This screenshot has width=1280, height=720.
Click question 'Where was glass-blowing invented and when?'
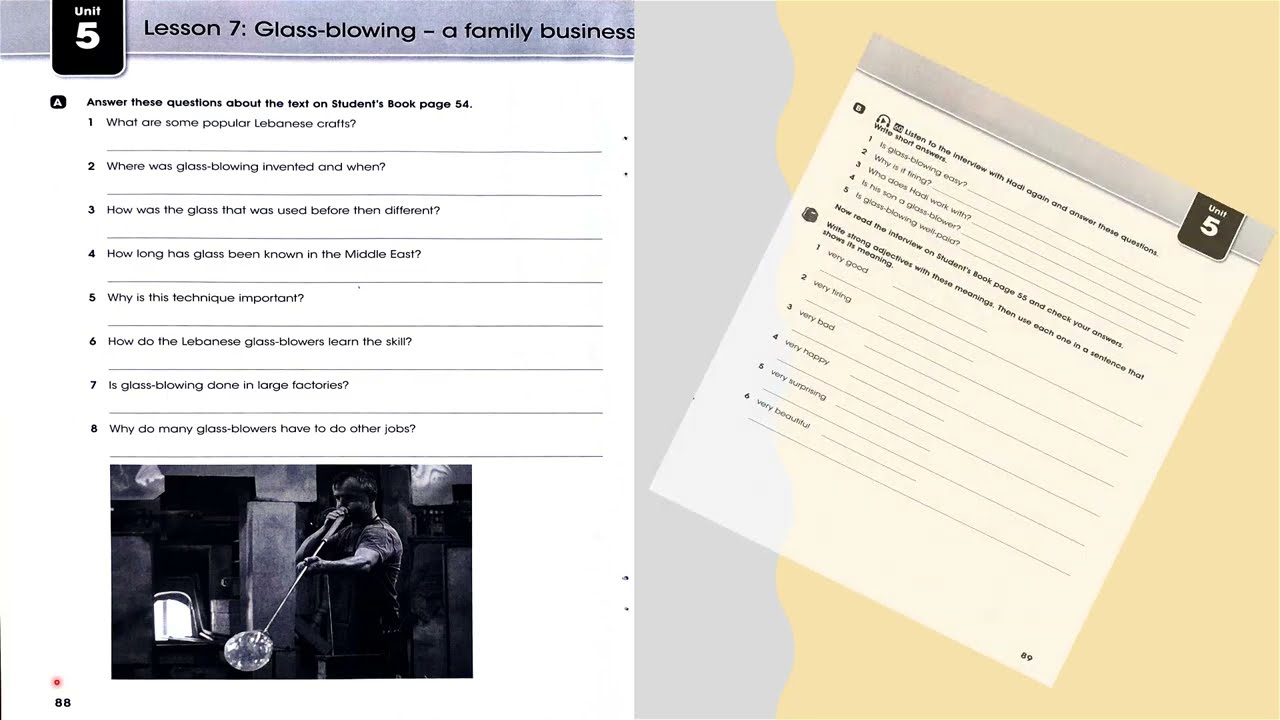pyautogui.click(x=246, y=167)
